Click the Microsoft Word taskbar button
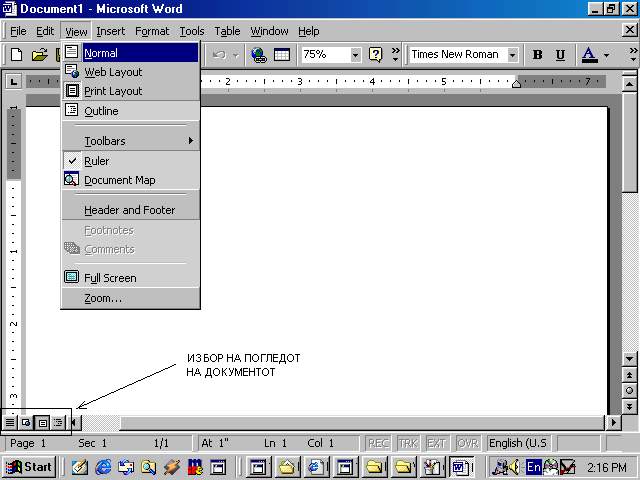 [463, 467]
